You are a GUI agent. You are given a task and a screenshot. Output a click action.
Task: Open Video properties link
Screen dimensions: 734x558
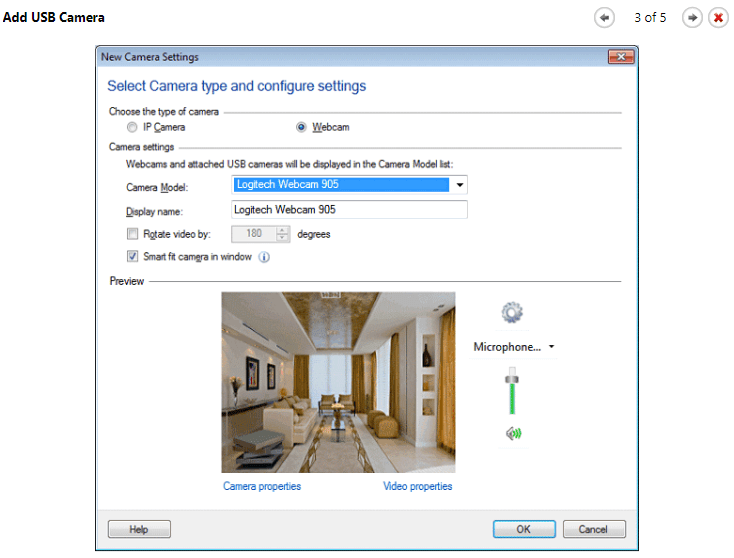(x=418, y=486)
